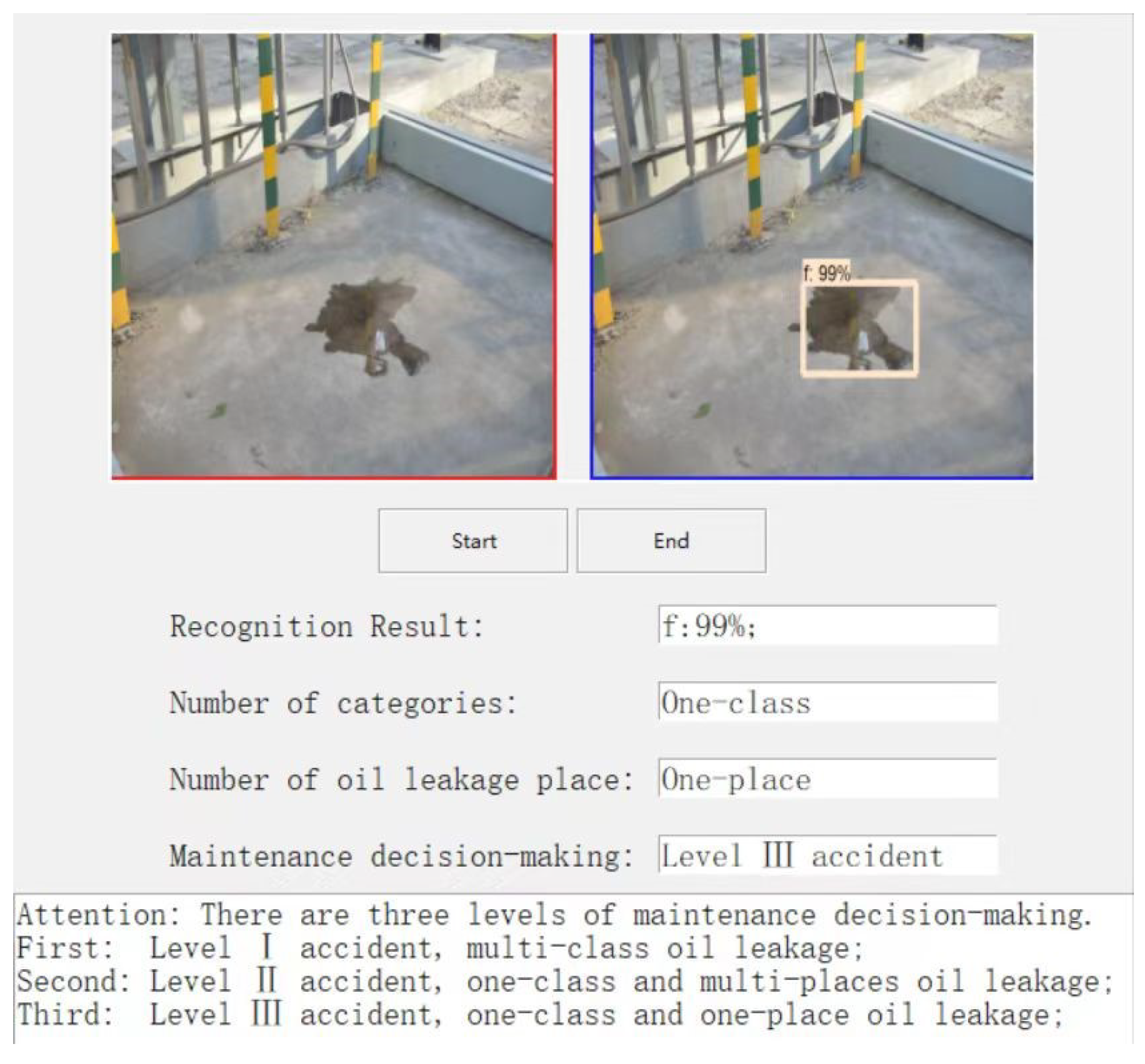Select the One-class categories field
The height and width of the screenshot is (1064, 1145).
pos(827,702)
